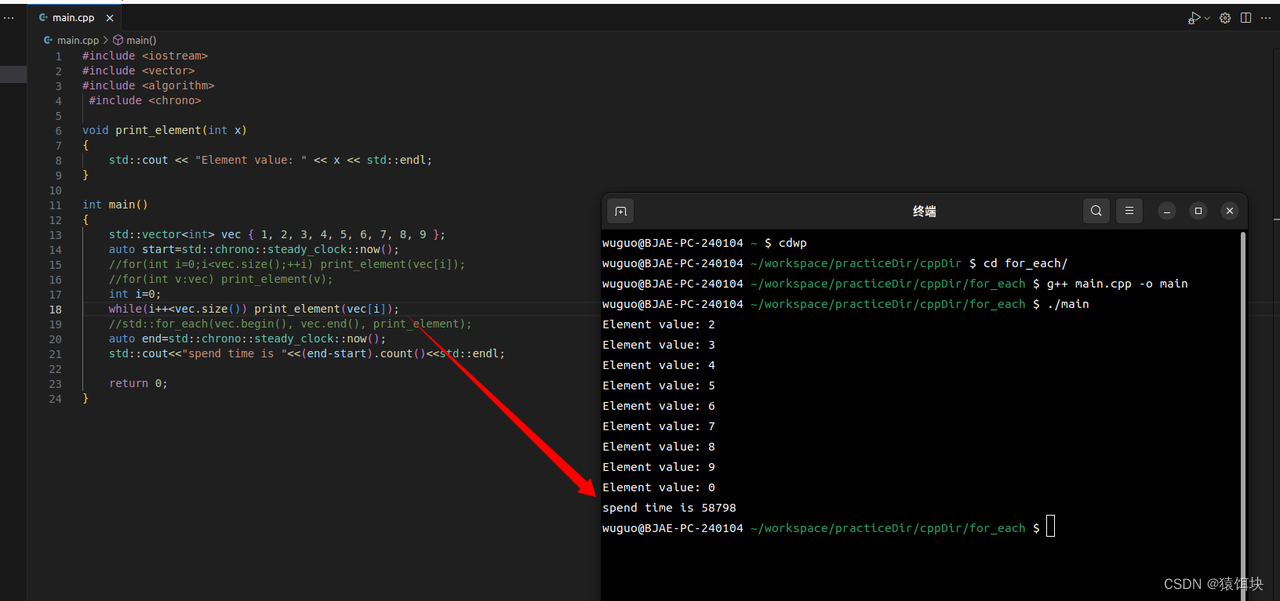Run the program using the play icon
This screenshot has width=1280, height=601.
pos(1194,17)
